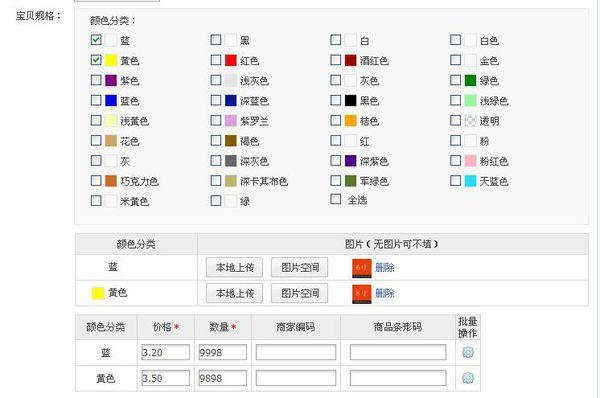Screen dimensions: 600x398
Task: Check the 巧克力色 checkbox
Action: click(96, 180)
